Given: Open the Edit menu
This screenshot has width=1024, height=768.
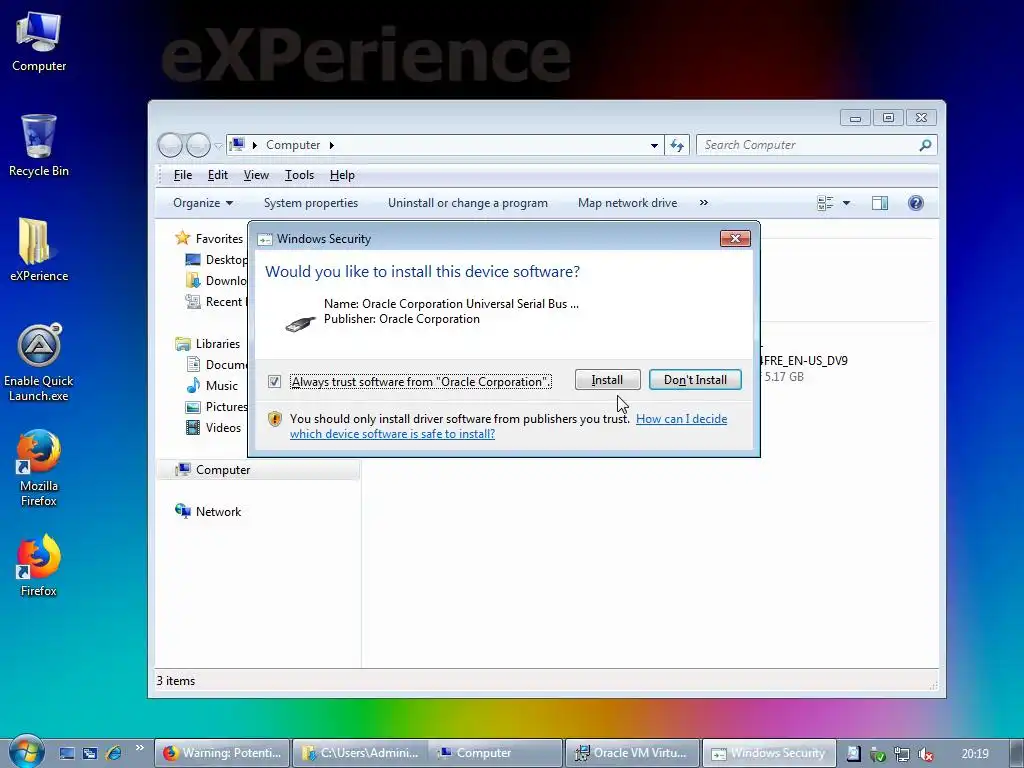Looking at the screenshot, I should pos(217,175).
